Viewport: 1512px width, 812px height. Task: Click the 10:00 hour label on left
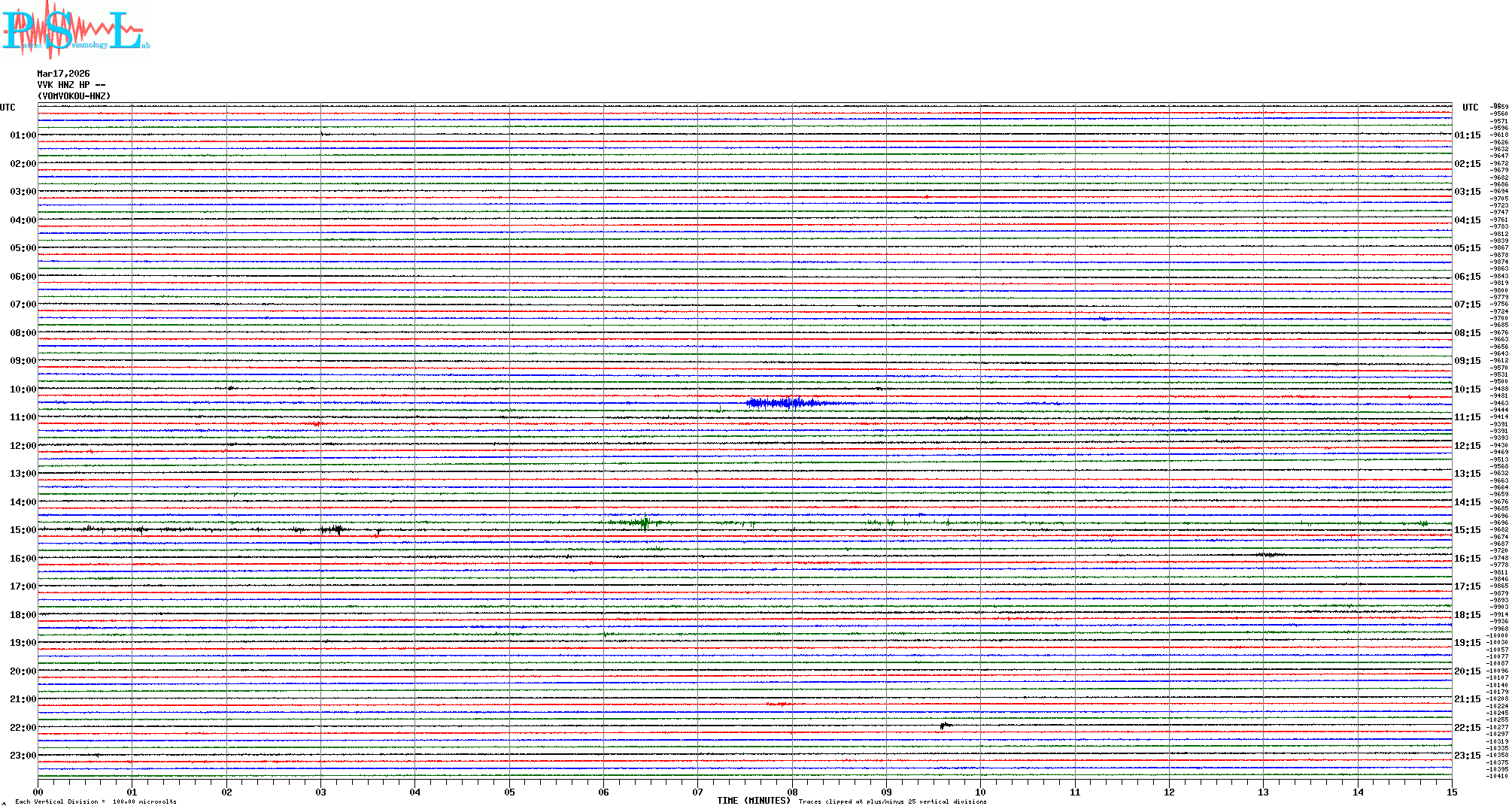click(23, 389)
